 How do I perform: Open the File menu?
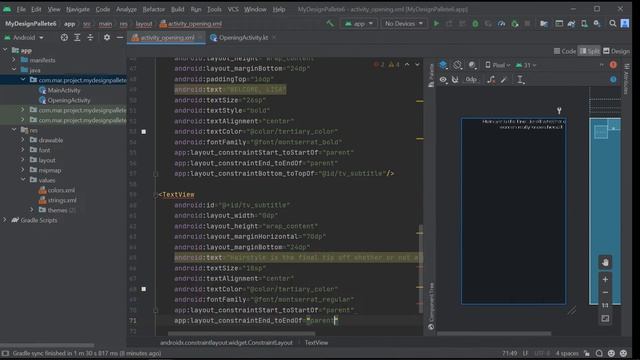click(x=21, y=9)
